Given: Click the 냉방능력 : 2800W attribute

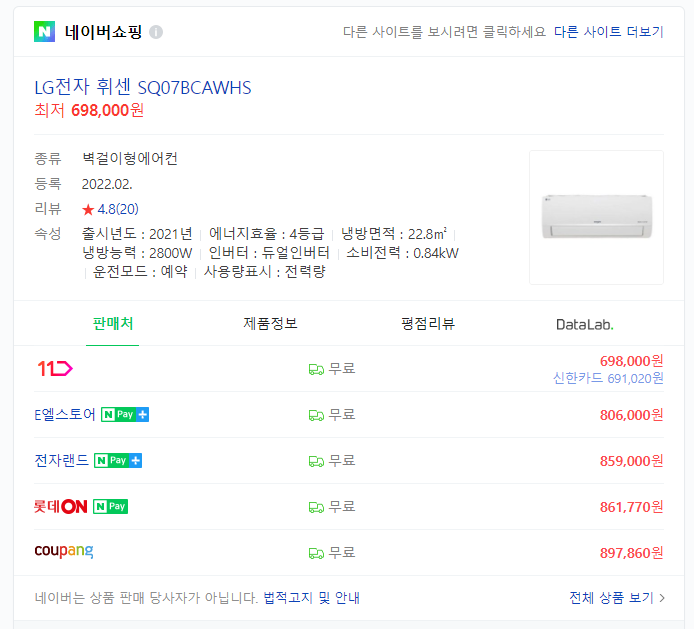Looking at the screenshot, I should click(137, 253).
